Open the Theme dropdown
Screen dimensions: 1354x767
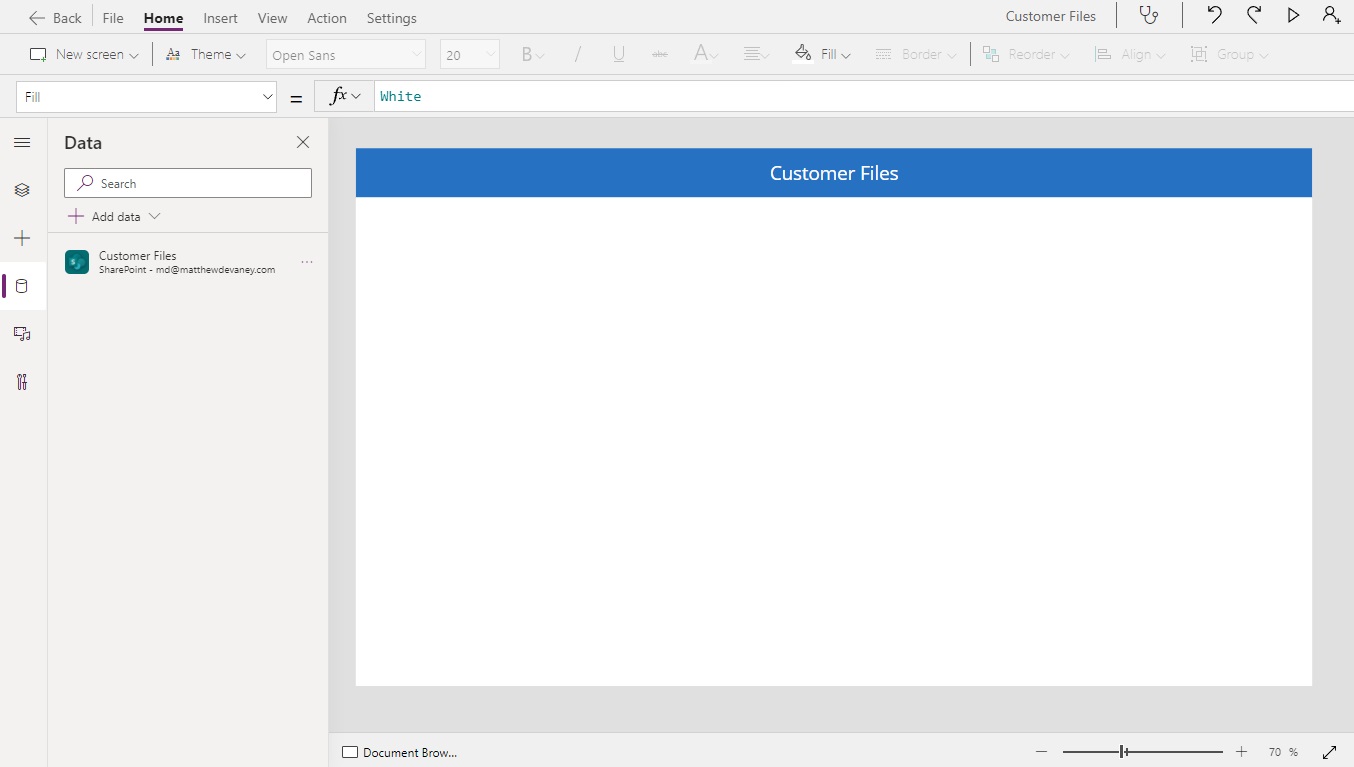(206, 54)
